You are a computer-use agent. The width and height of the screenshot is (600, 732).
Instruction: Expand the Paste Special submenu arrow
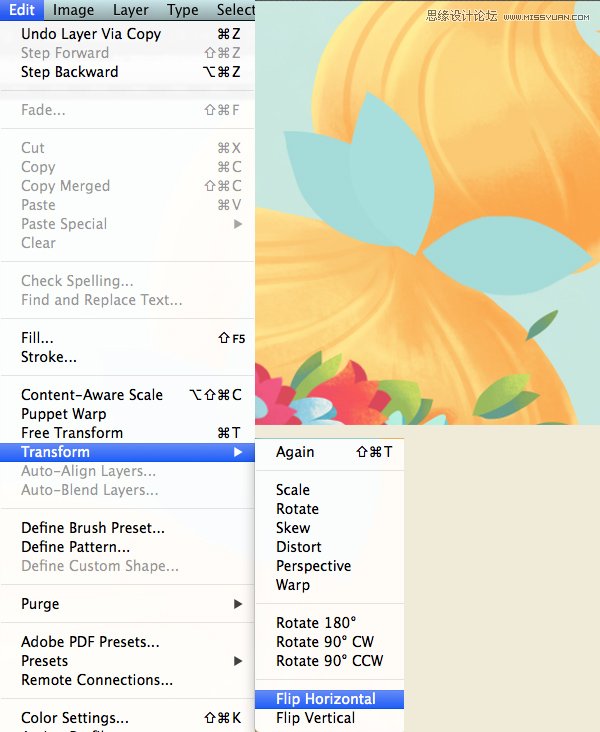click(238, 224)
